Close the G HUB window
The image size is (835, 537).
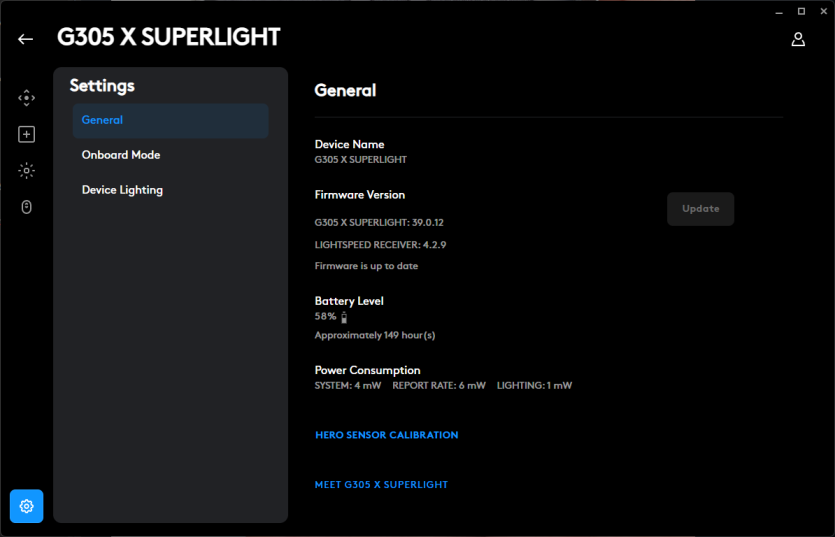pyautogui.click(x=823, y=12)
